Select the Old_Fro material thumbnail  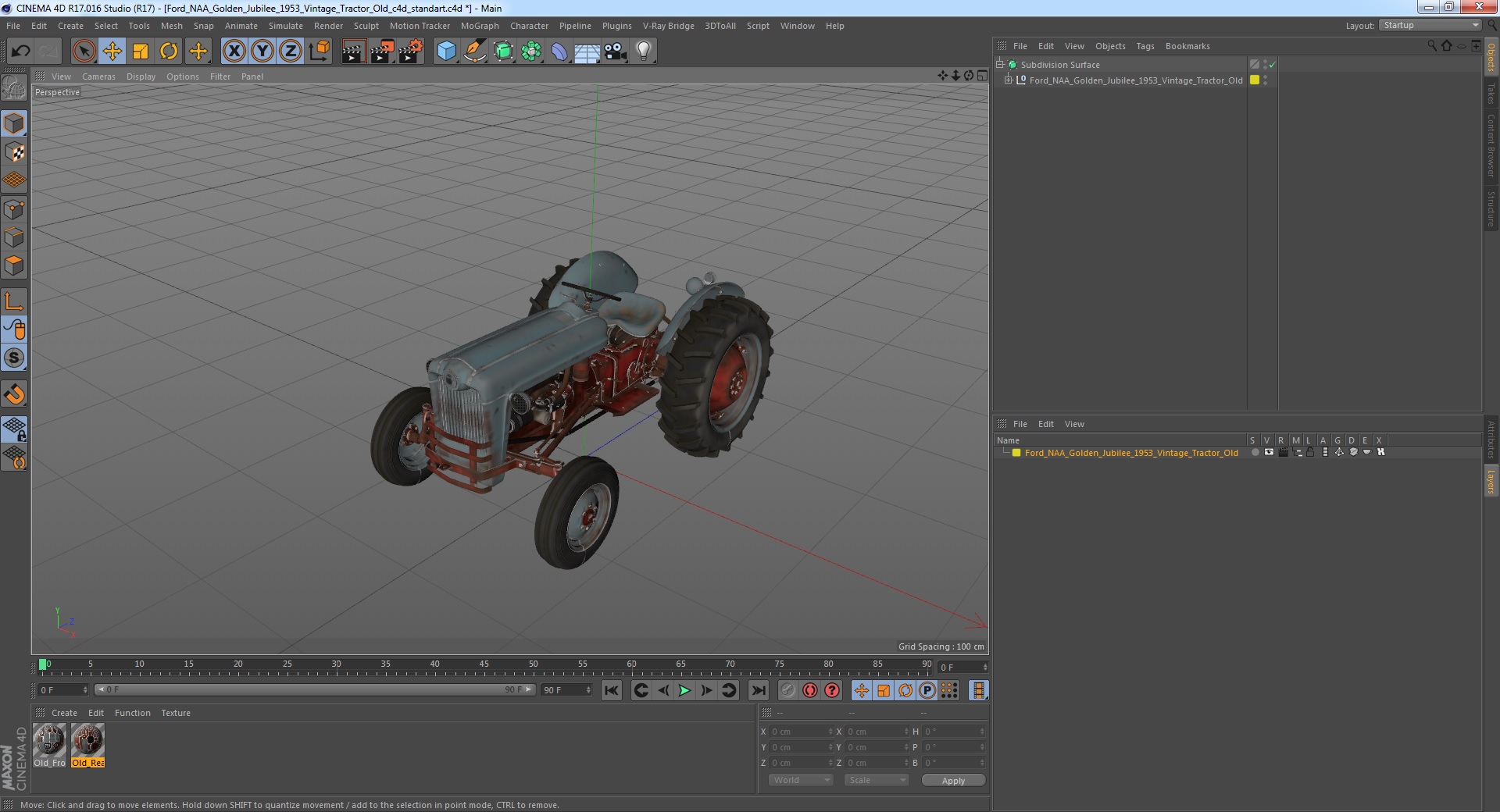49,746
